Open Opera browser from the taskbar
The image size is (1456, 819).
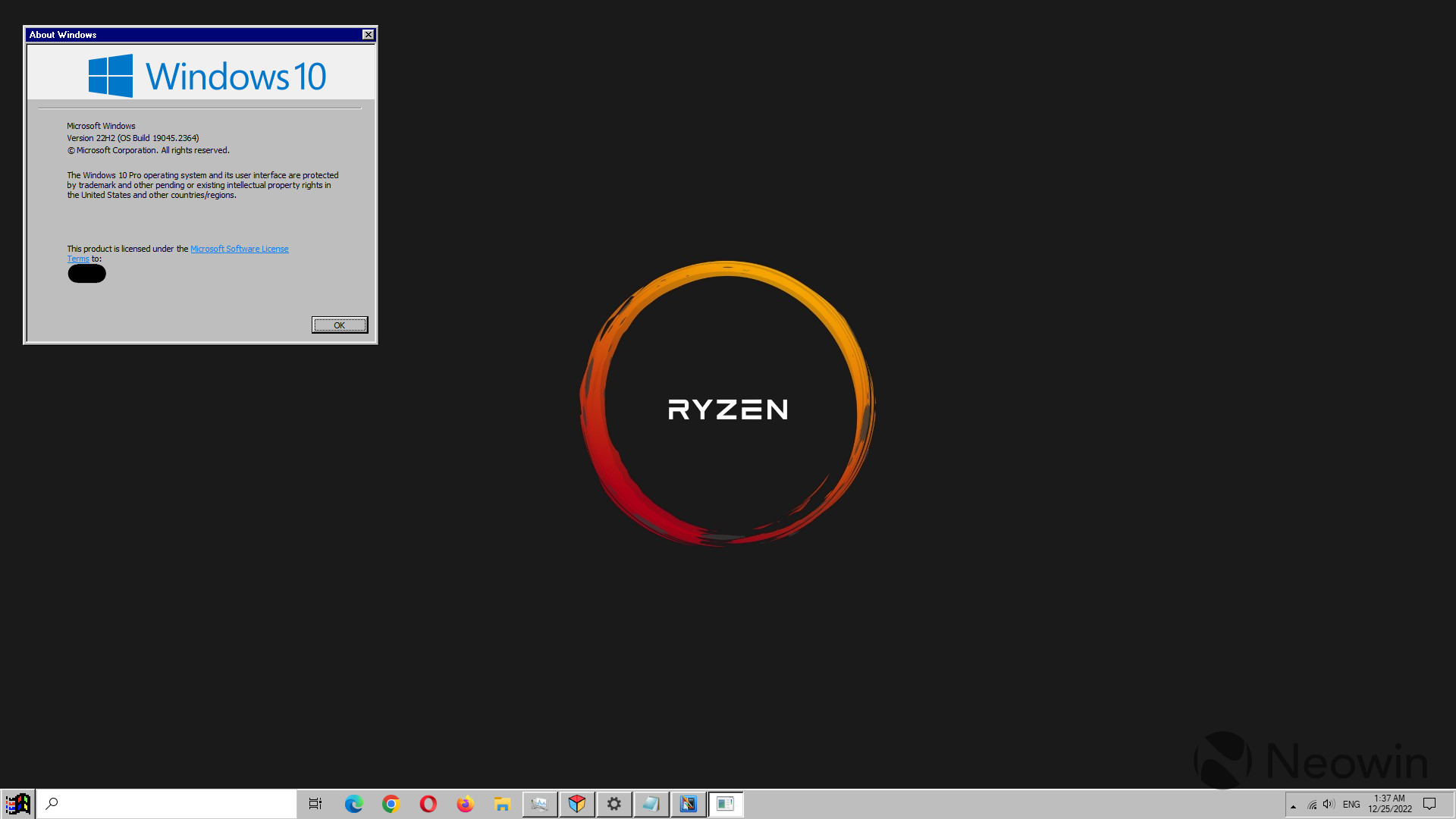coord(428,804)
